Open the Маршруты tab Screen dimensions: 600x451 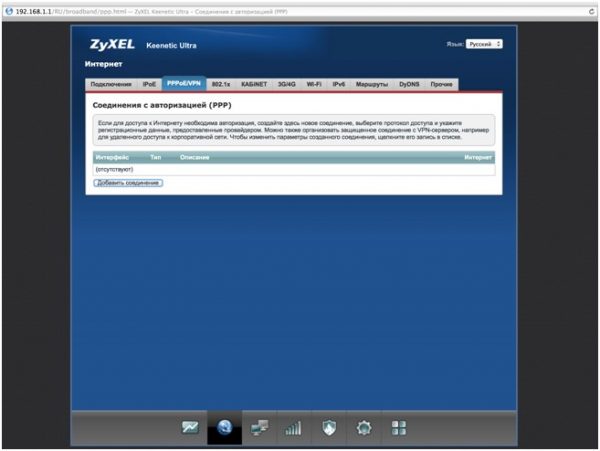coord(372,84)
